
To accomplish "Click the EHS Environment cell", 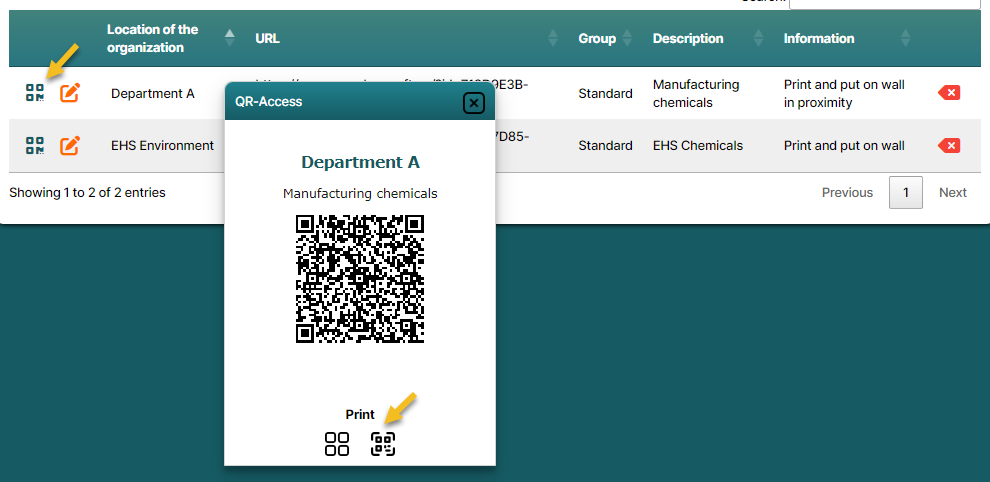I will click(162, 145).
